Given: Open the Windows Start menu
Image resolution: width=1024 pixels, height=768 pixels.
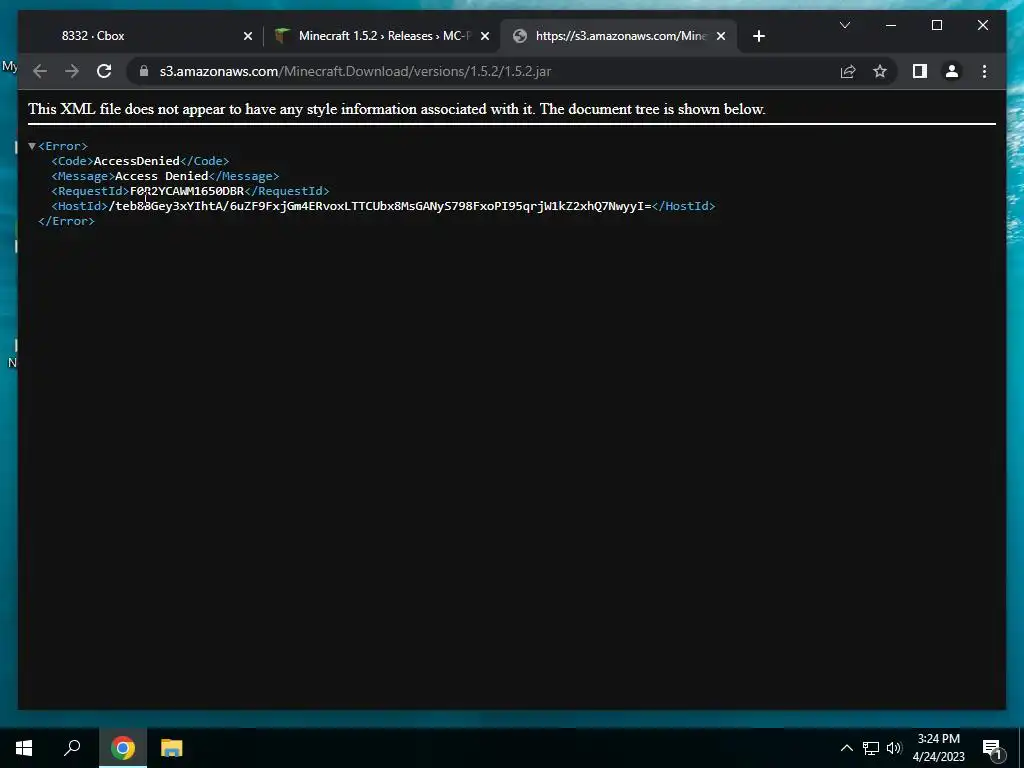Looking at the screenshot, I should coord(24,748).
